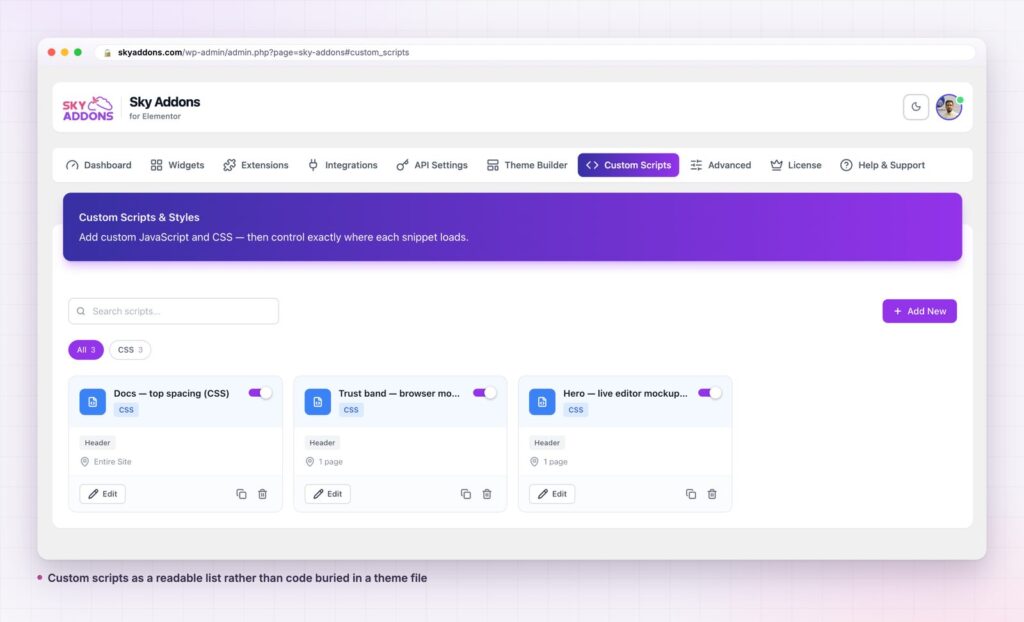
Task: Click the Header label on Trust band card
Action: [x=322, y=443]
